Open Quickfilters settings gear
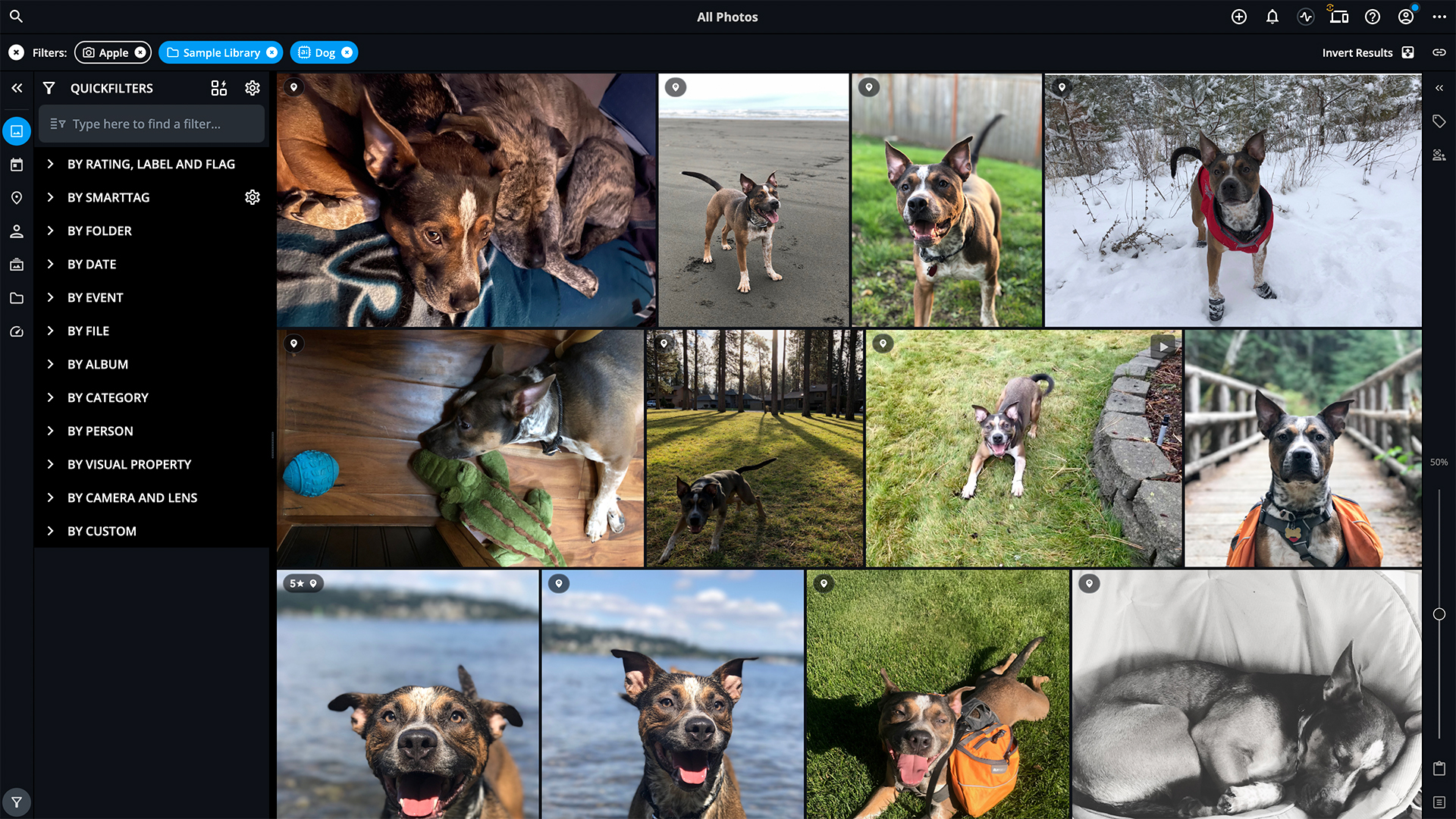The image size is (1456, 819). pos(253,88)
